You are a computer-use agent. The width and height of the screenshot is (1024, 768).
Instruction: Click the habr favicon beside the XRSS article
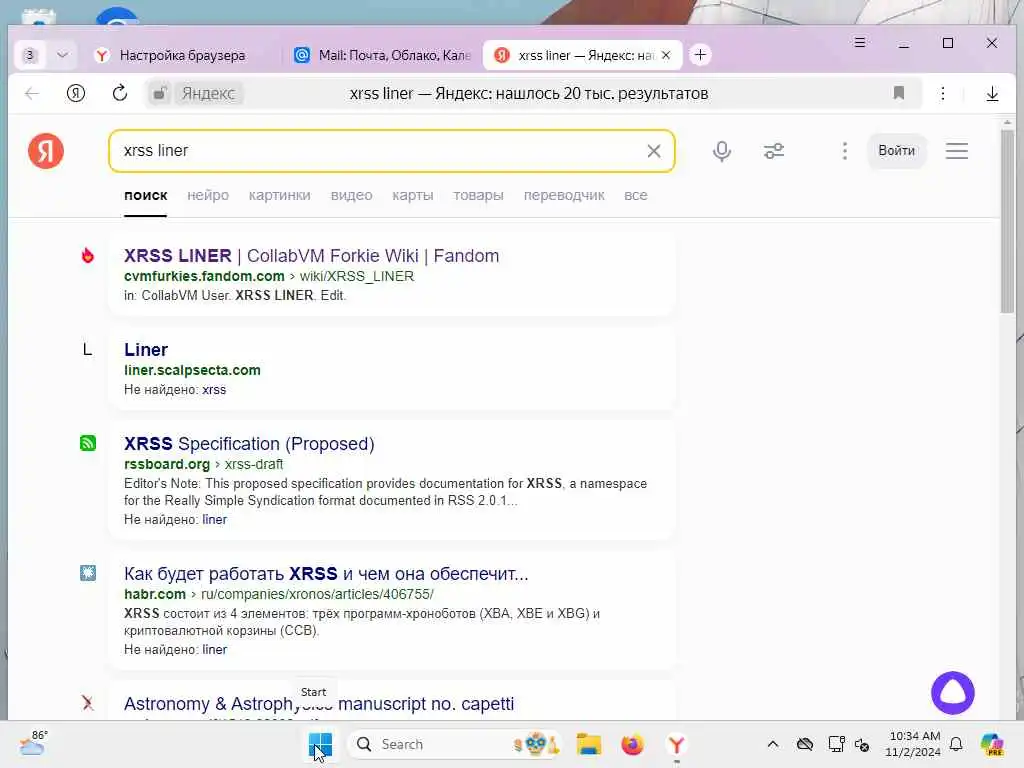click(88, 573)
